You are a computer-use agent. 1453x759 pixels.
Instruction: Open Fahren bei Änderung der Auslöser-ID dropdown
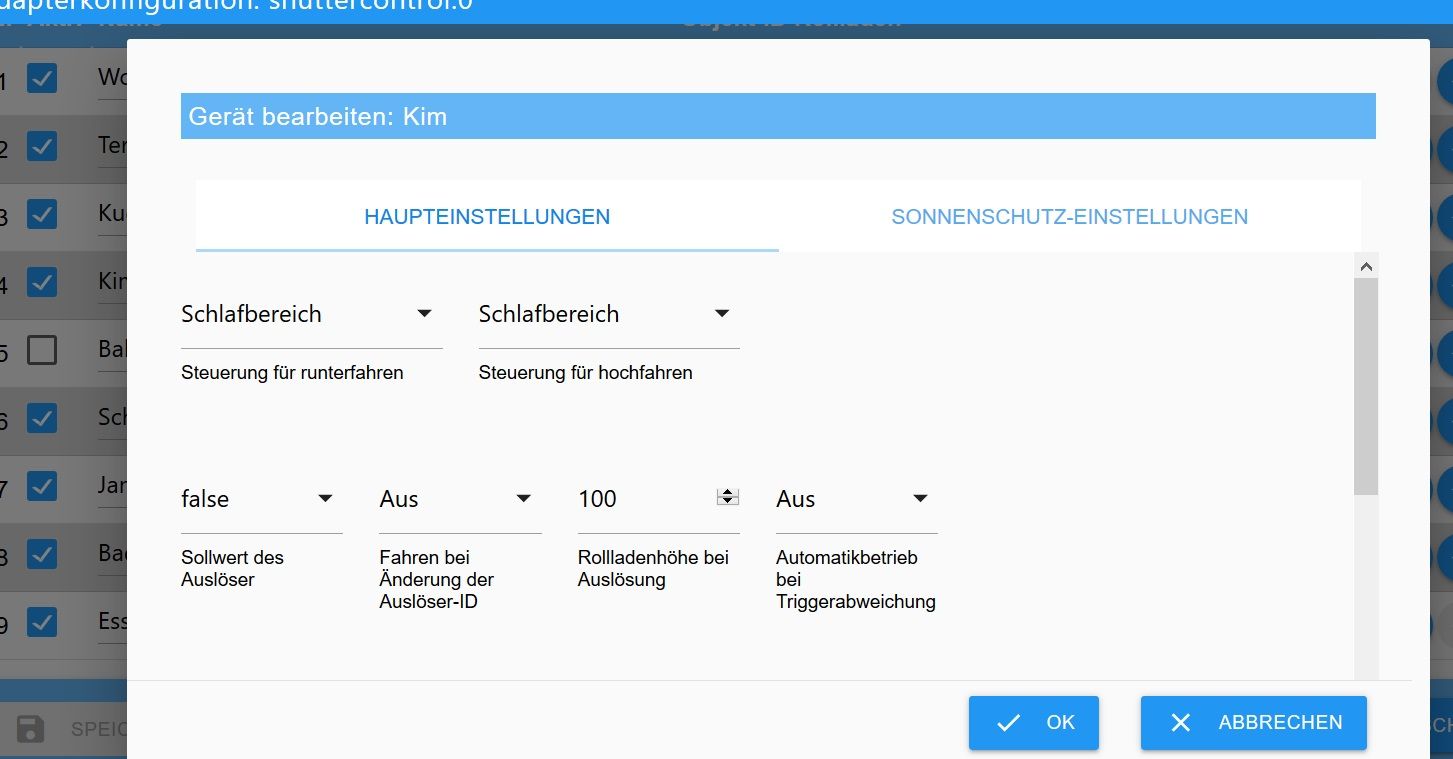point(460,499)
